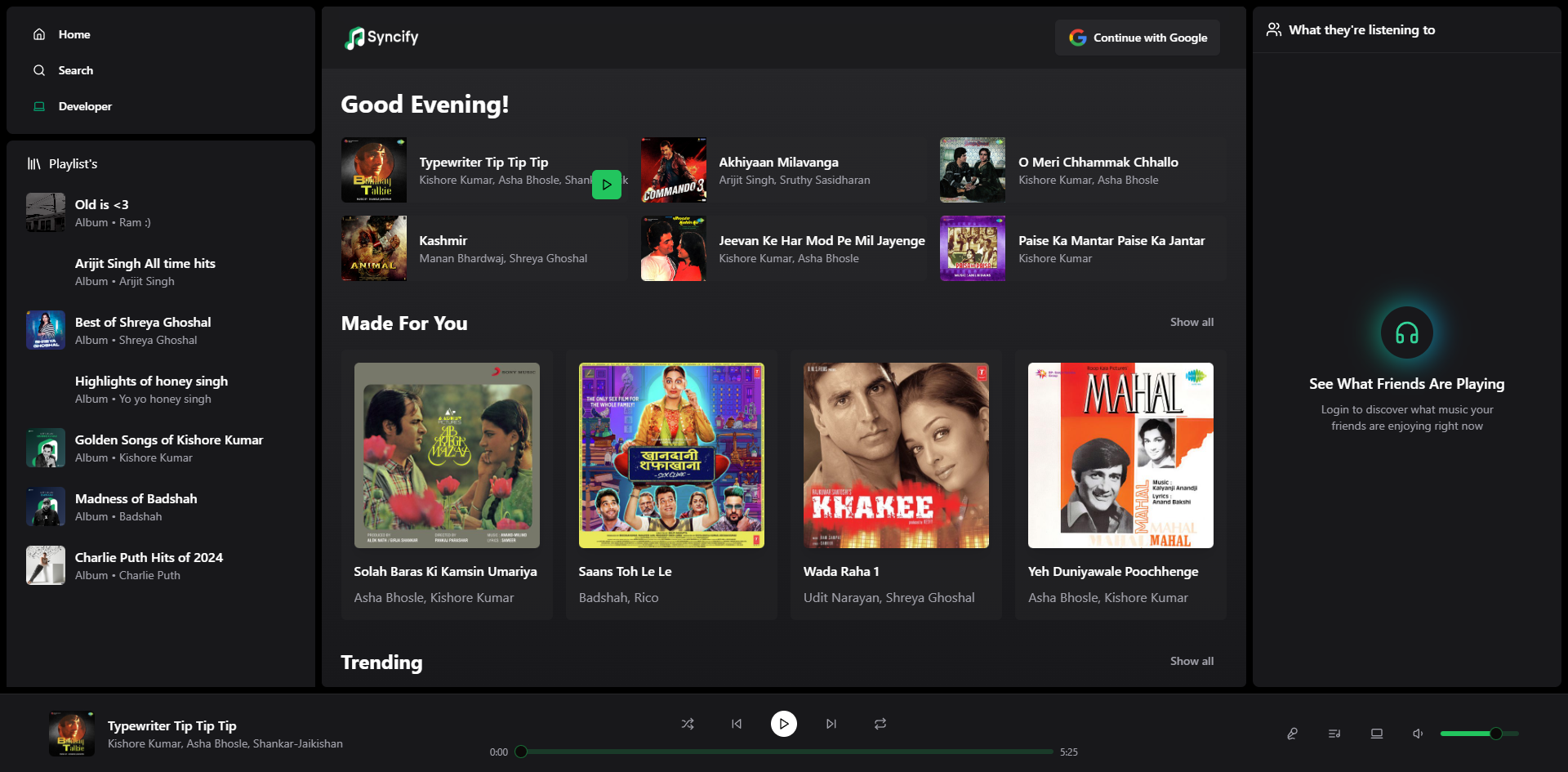Open the 'Old is <3' playlist
The width and height of the screenshot is (1568, 772).
[161, 212]
